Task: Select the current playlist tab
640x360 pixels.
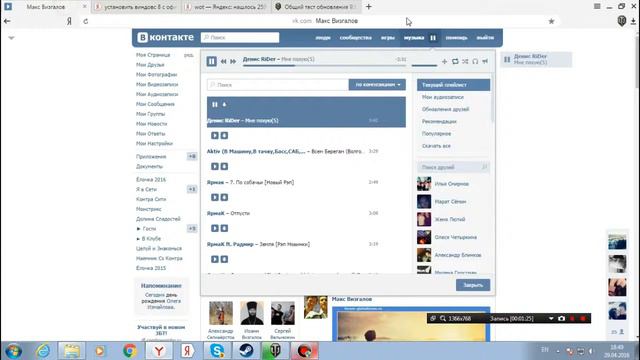Action: point(453,85)
